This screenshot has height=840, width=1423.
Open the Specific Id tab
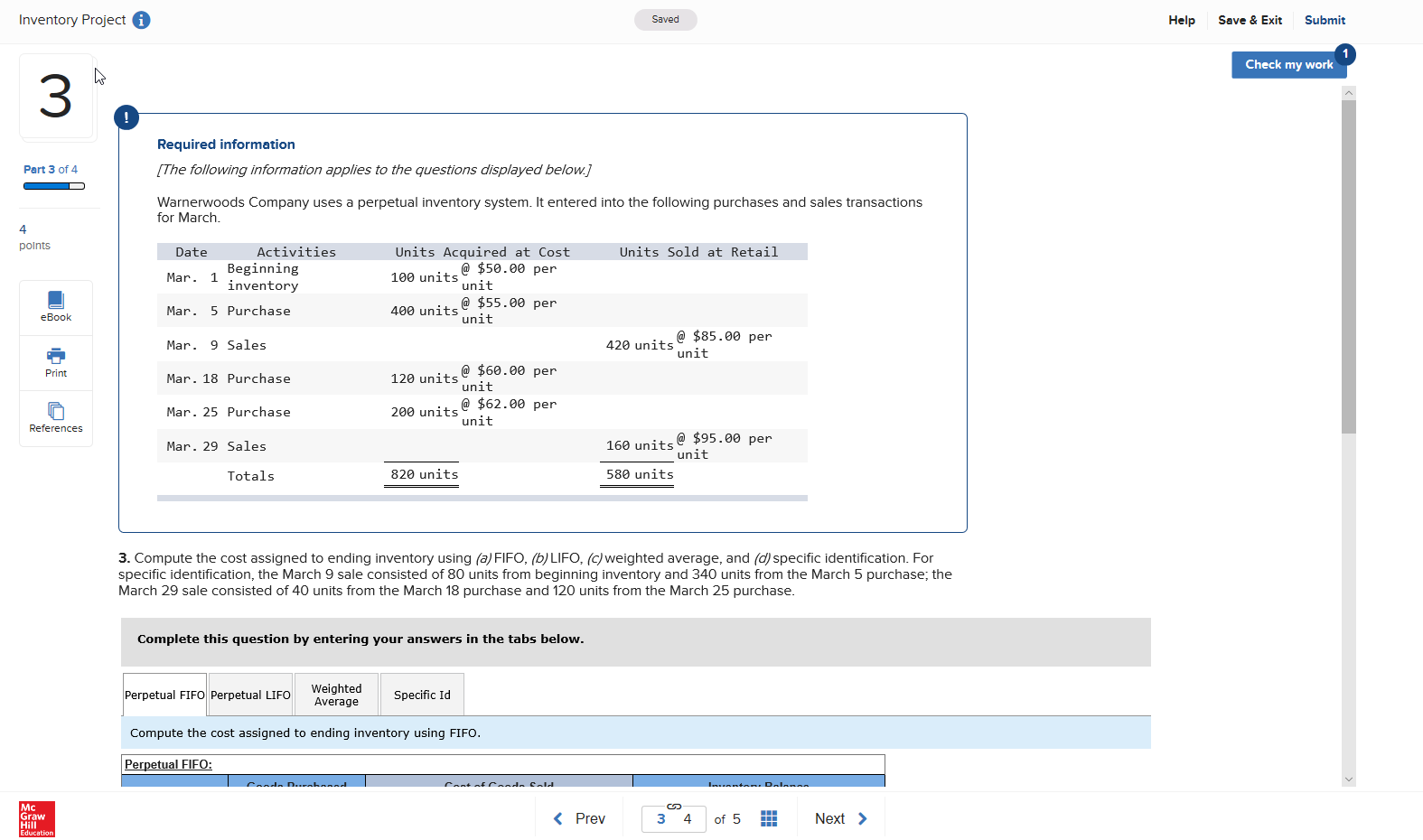point(422,695)
